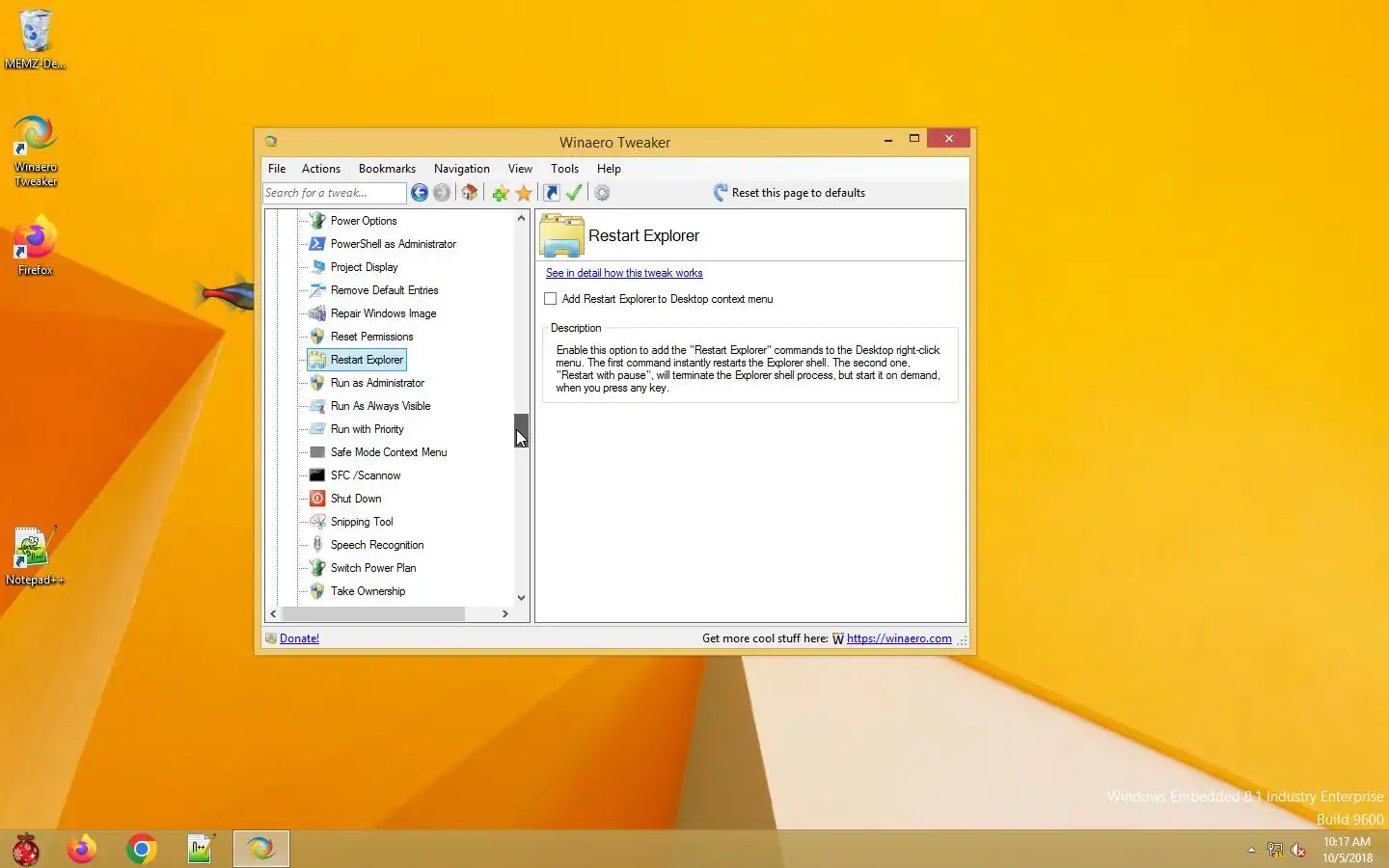Open the Bookmarks menu
Viewport: 1389px width, 868px height.
pyautogui.click(x=387, y=169)
